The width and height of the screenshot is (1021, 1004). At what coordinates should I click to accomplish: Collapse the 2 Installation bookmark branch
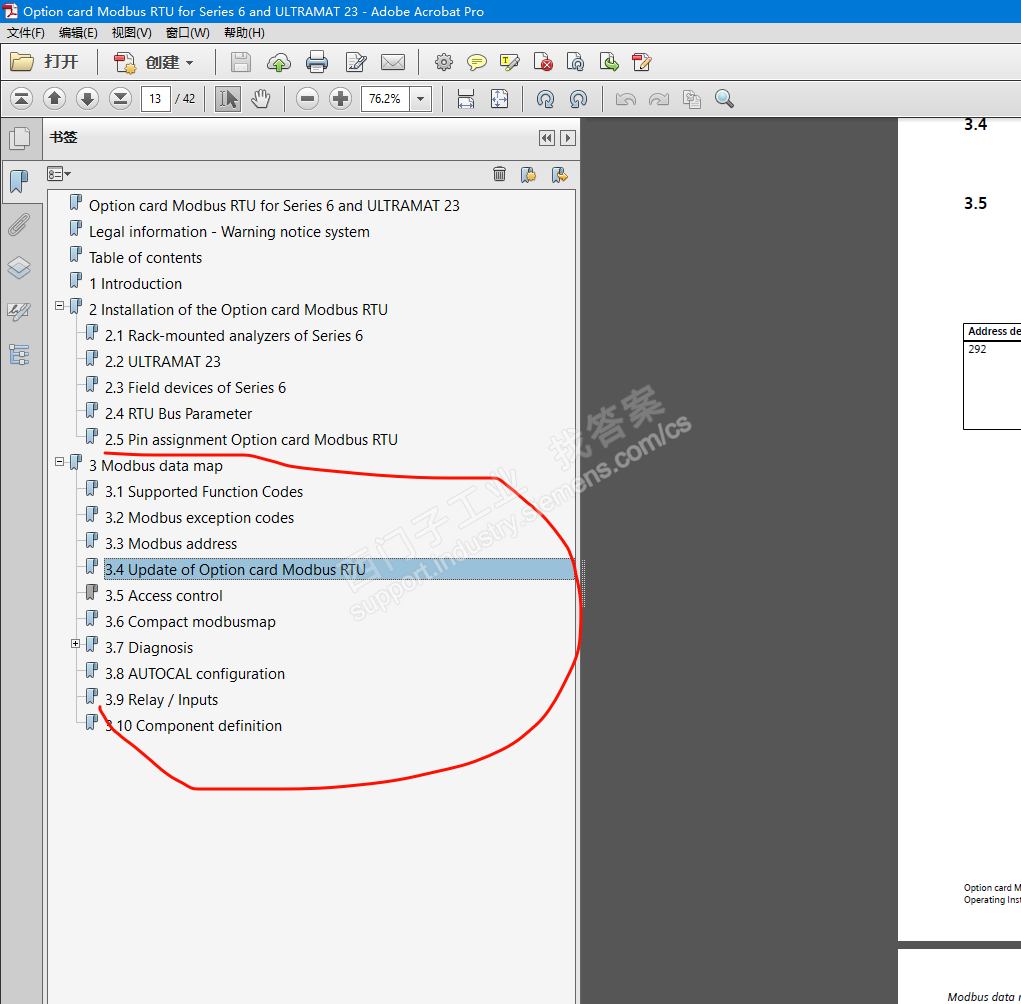(x=60, y=305)
